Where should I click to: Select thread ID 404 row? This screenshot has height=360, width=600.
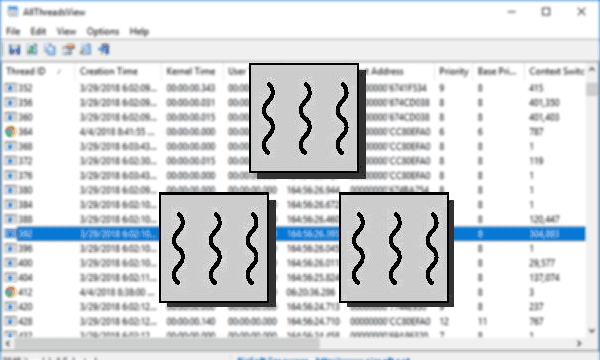295,277
